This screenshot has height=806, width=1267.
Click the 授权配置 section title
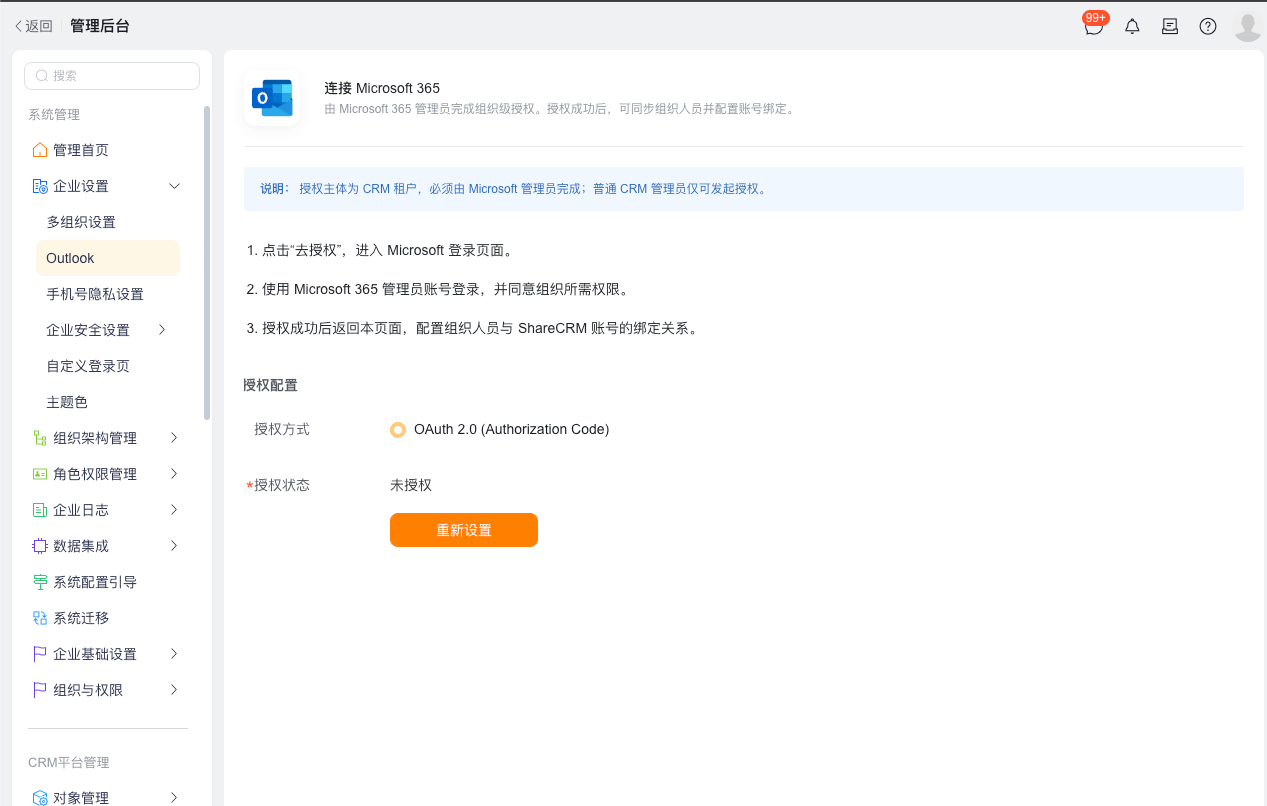pyautogui.click(x=270, y=385)
